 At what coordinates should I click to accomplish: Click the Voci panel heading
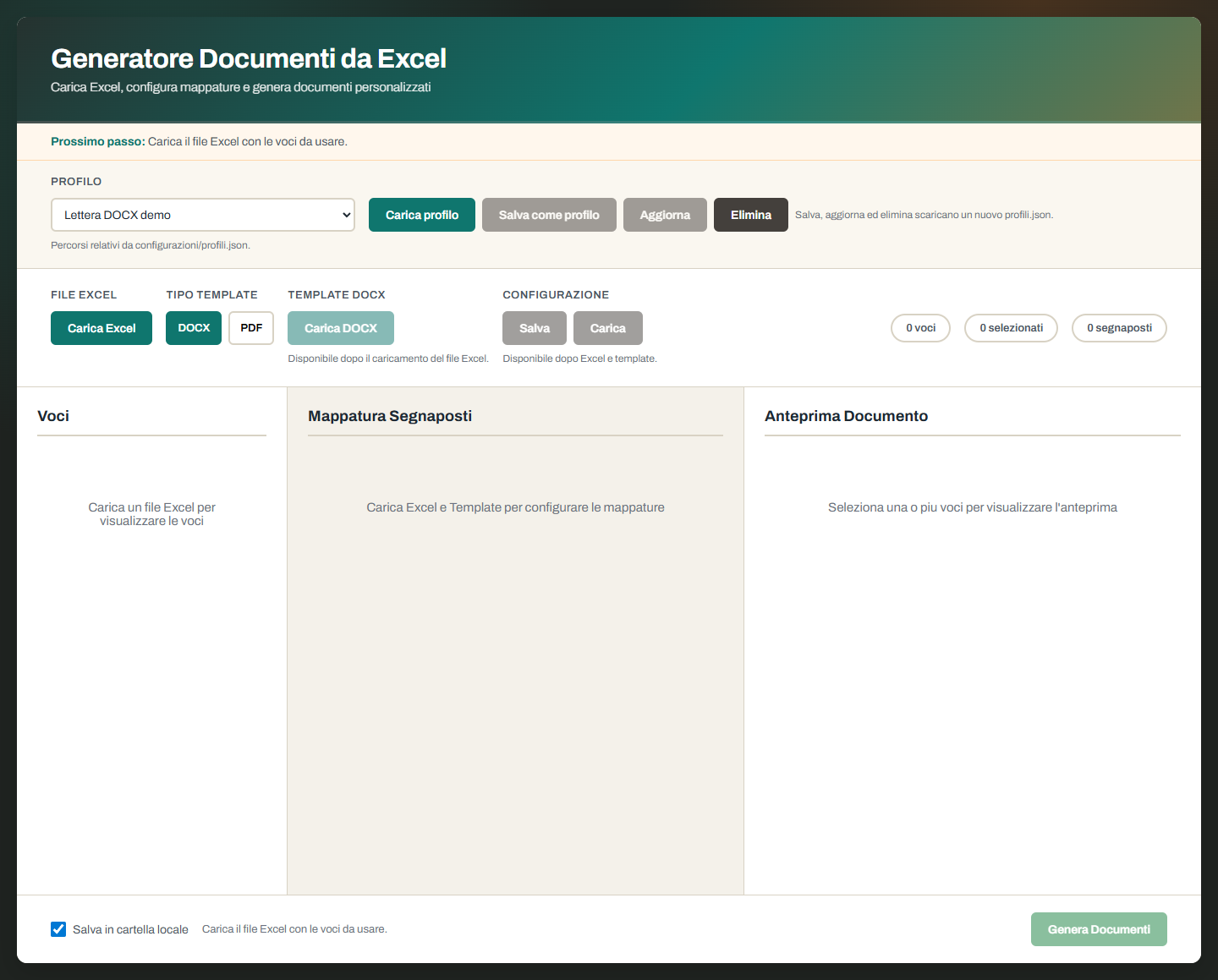click(53, 416)
